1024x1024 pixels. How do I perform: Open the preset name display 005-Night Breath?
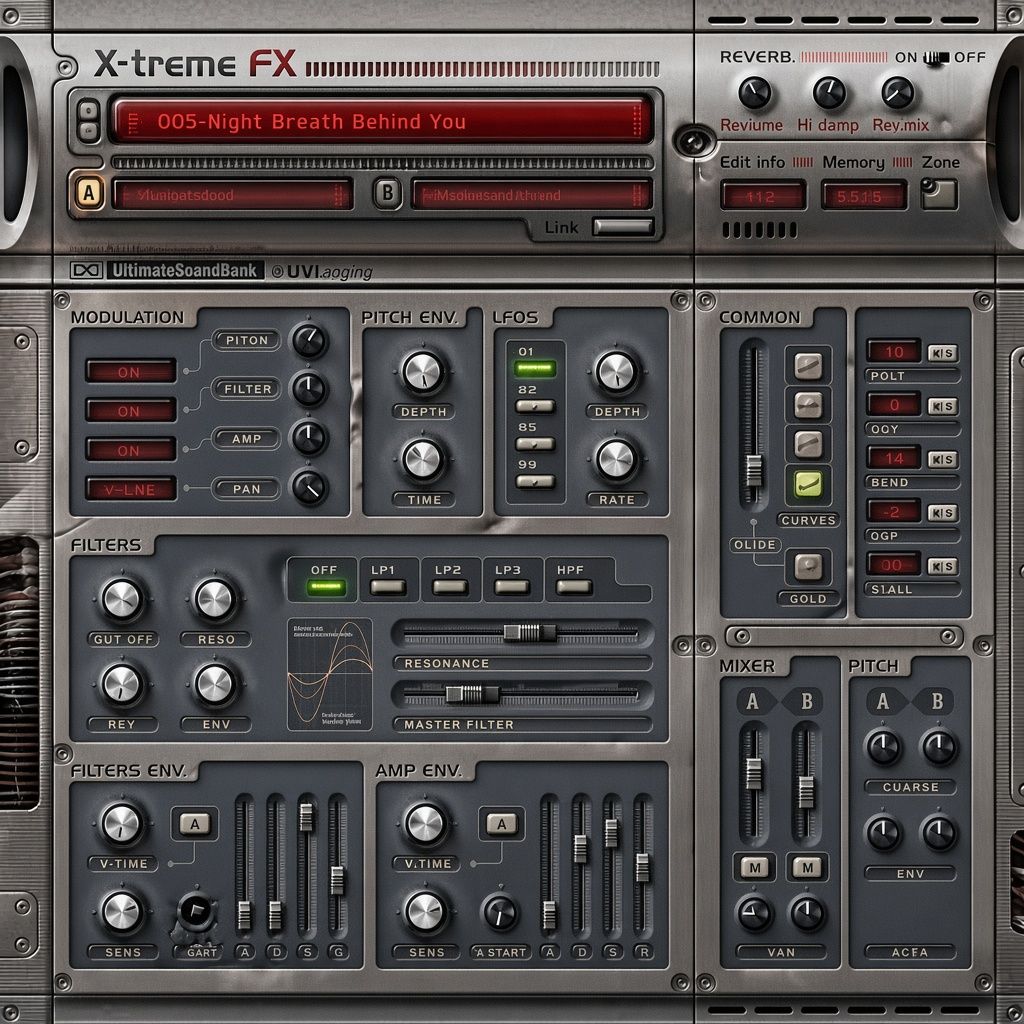tap(383, 121)
